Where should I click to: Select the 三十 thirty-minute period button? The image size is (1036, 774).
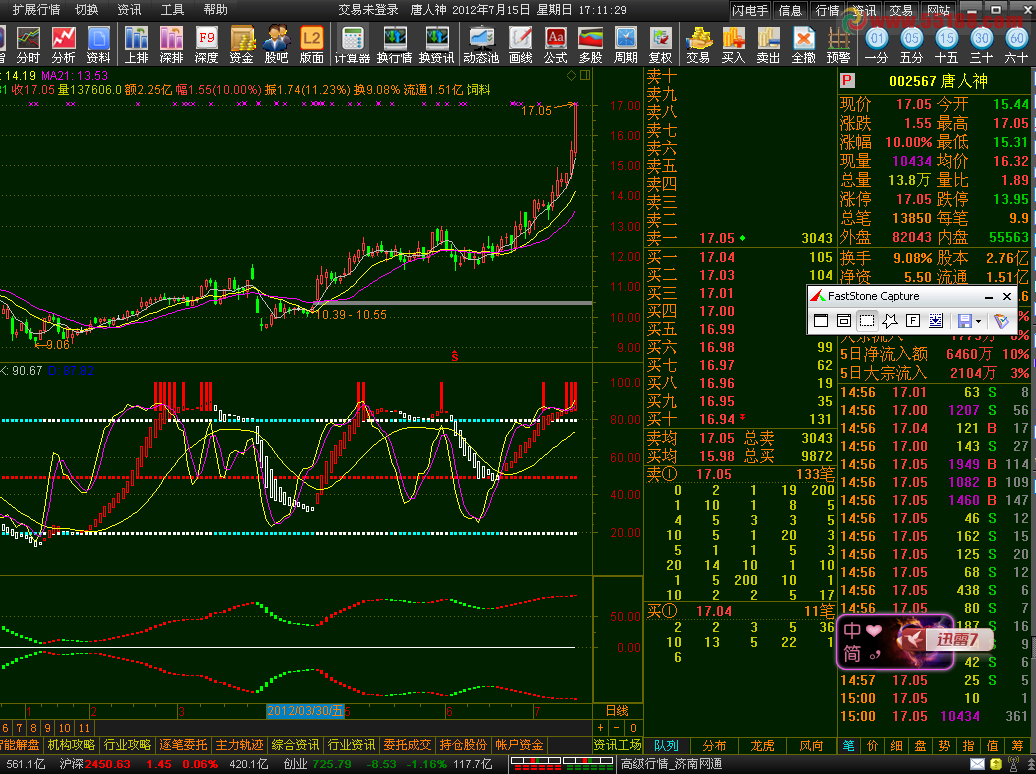coord(982,45)
